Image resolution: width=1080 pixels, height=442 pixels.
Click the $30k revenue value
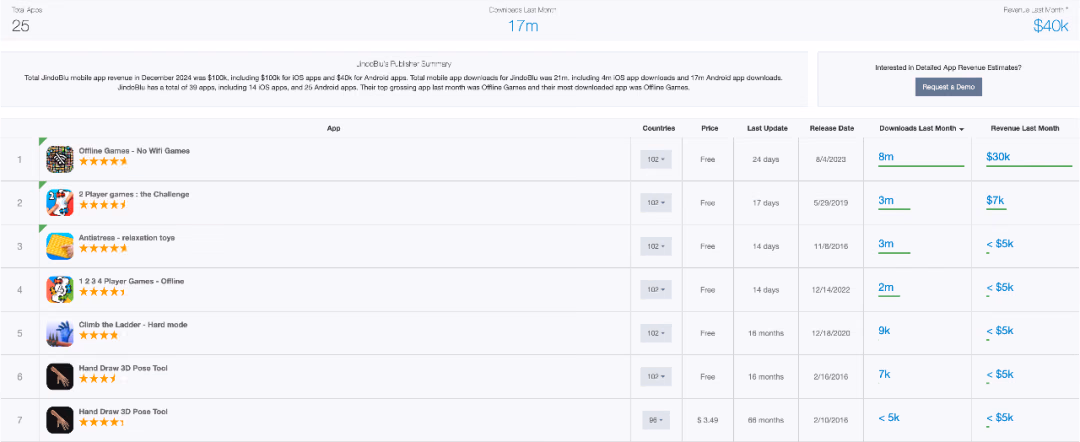pos(998,157)
